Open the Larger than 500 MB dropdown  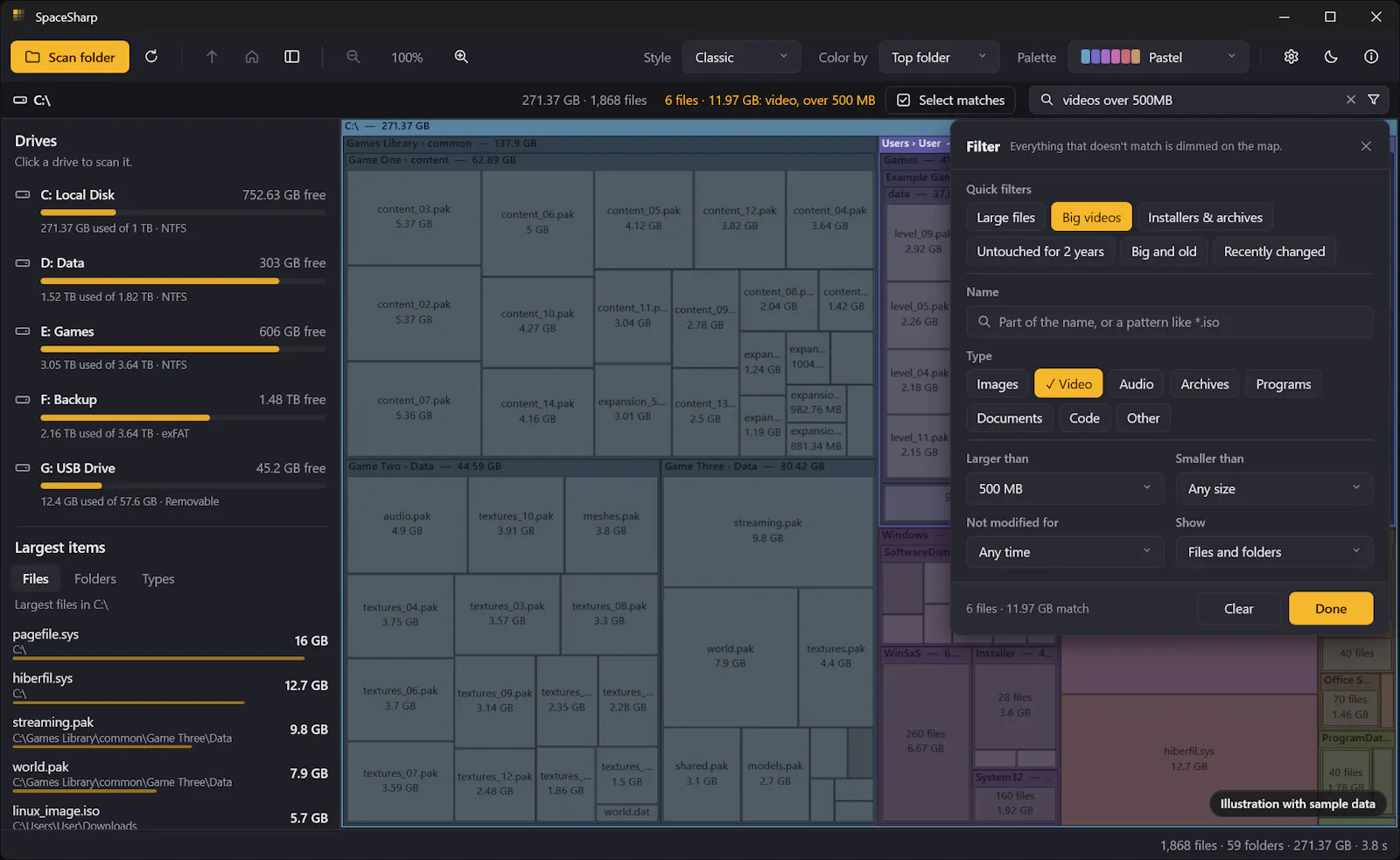[x=1065, y=488]
